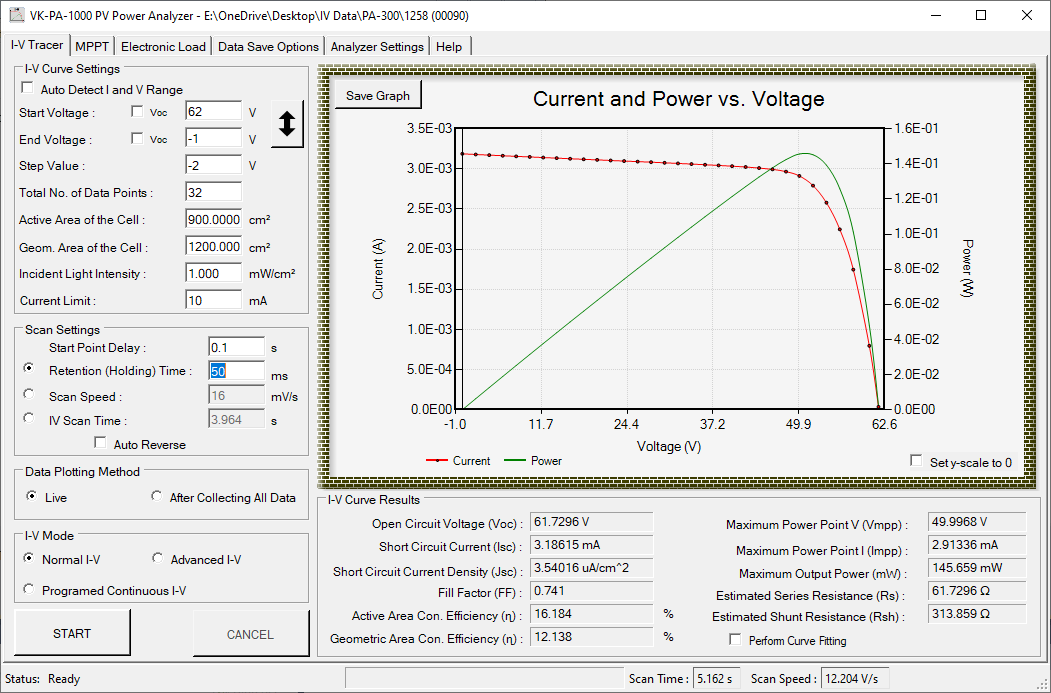The image size is (1051, 693).
Task: Select Retention (Holding) Time radio button
Action: coord(29,368)
